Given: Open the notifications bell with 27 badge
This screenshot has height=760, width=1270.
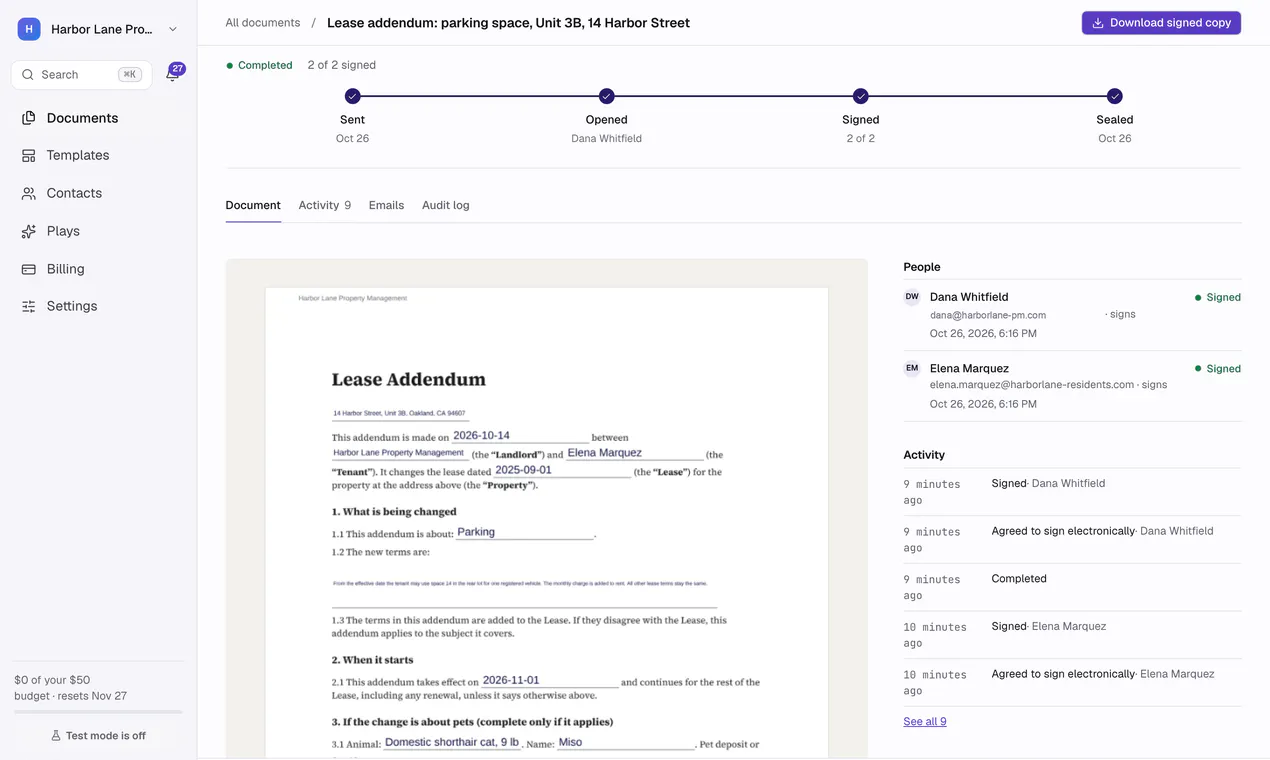Looking at the screenshot, I should [174, 73].
